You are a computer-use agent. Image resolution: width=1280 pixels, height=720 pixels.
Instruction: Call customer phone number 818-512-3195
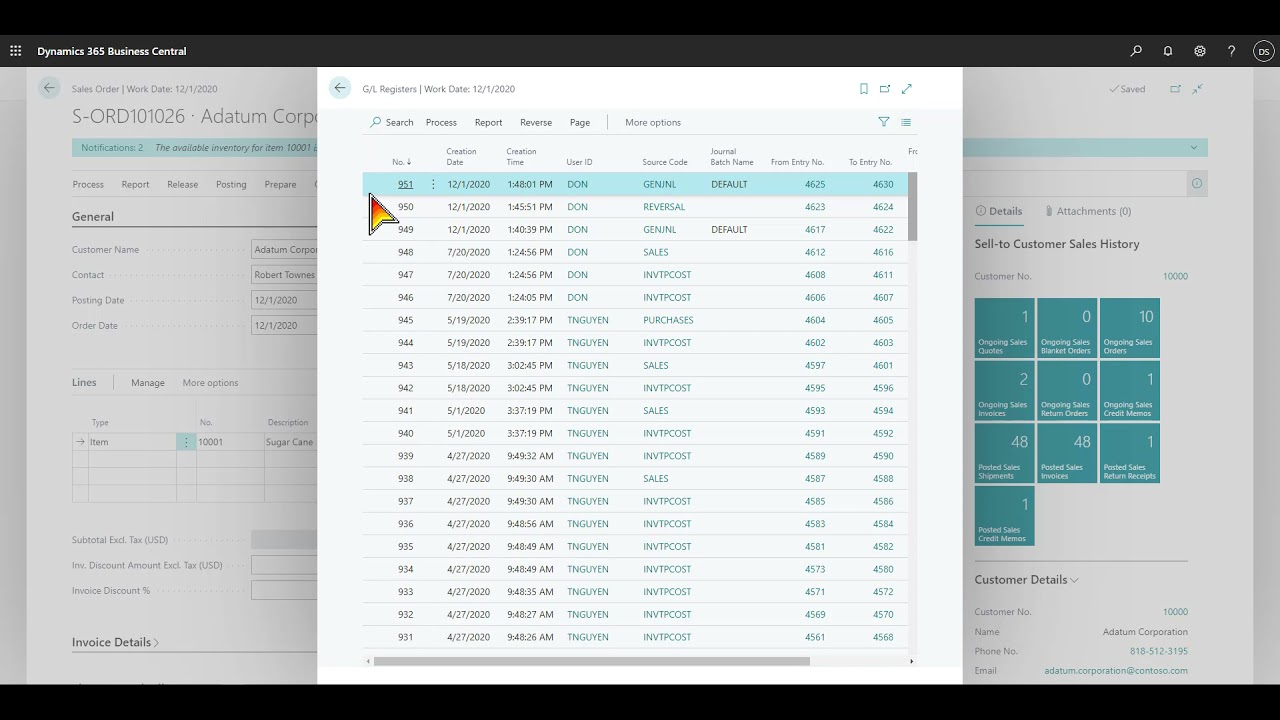[1159, 651]
